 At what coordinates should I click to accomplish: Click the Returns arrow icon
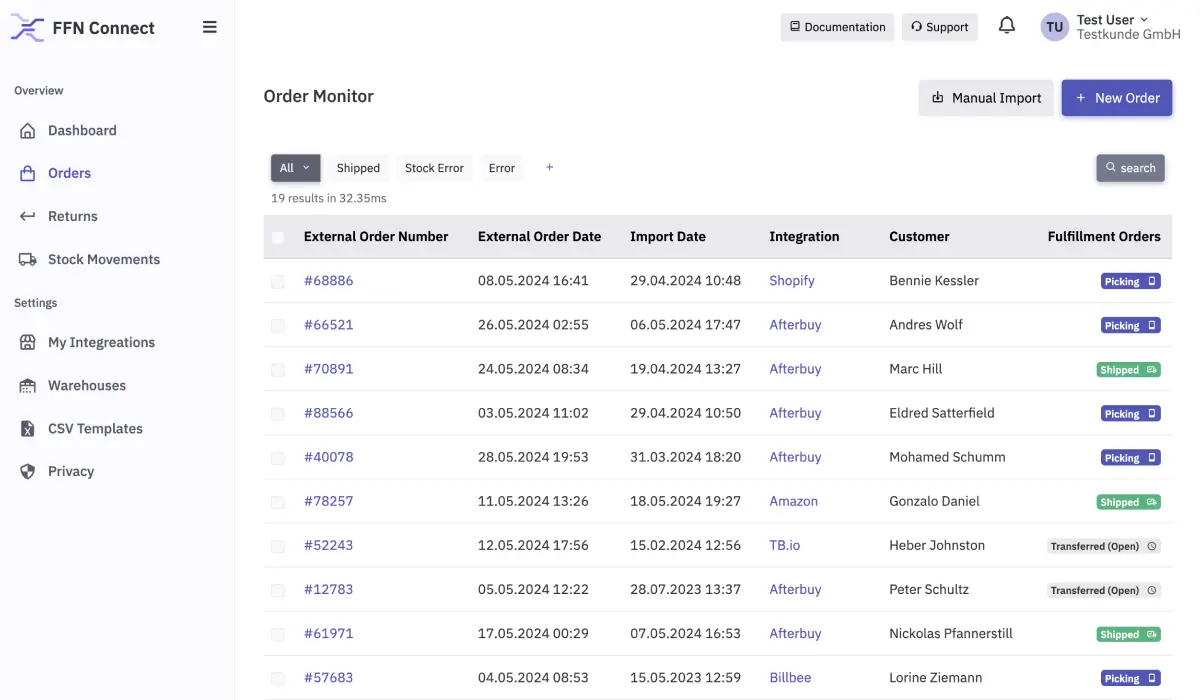point(28,216)
